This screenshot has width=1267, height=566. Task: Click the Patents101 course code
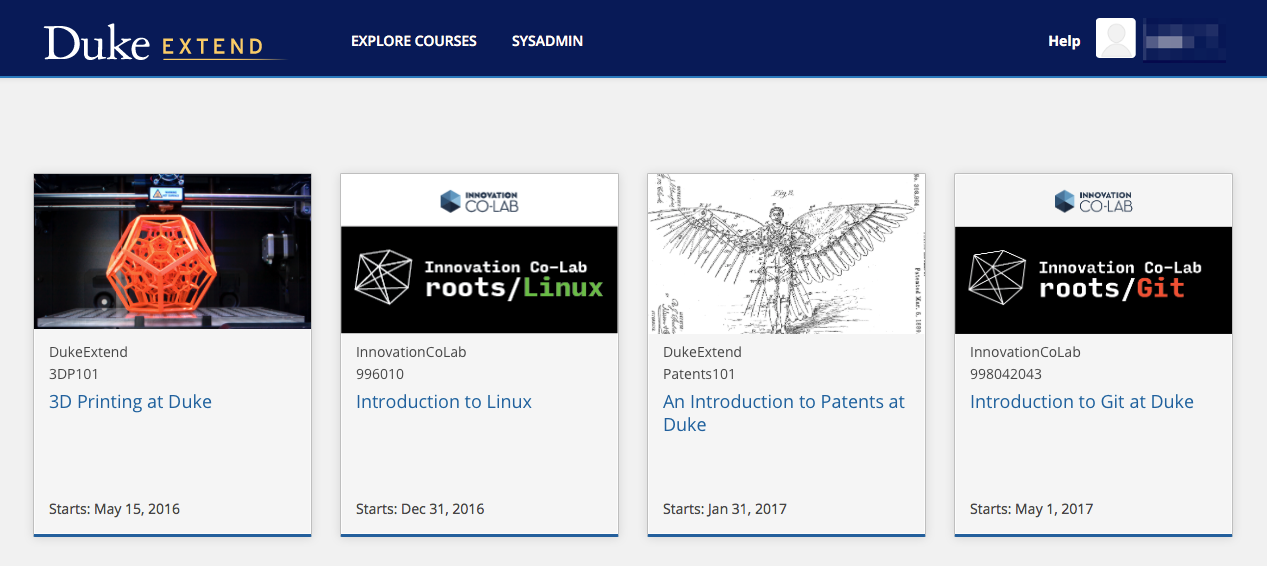[x=699, y=374]
